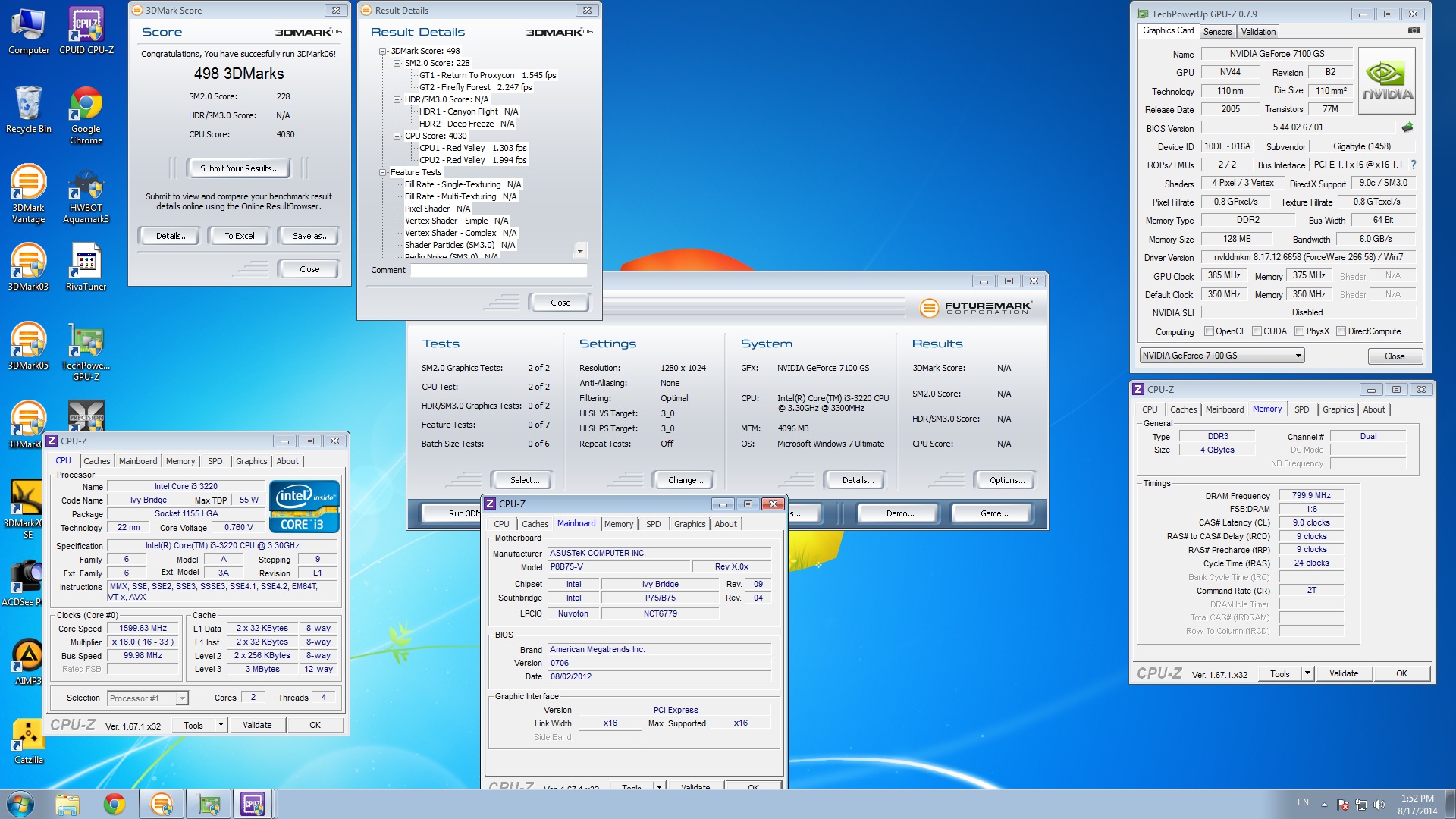Collapse the HDR/SM3.0 Score tree node
Image resolution: width=1456 pixels, height=819 pixels.
[x=397, y=99]
